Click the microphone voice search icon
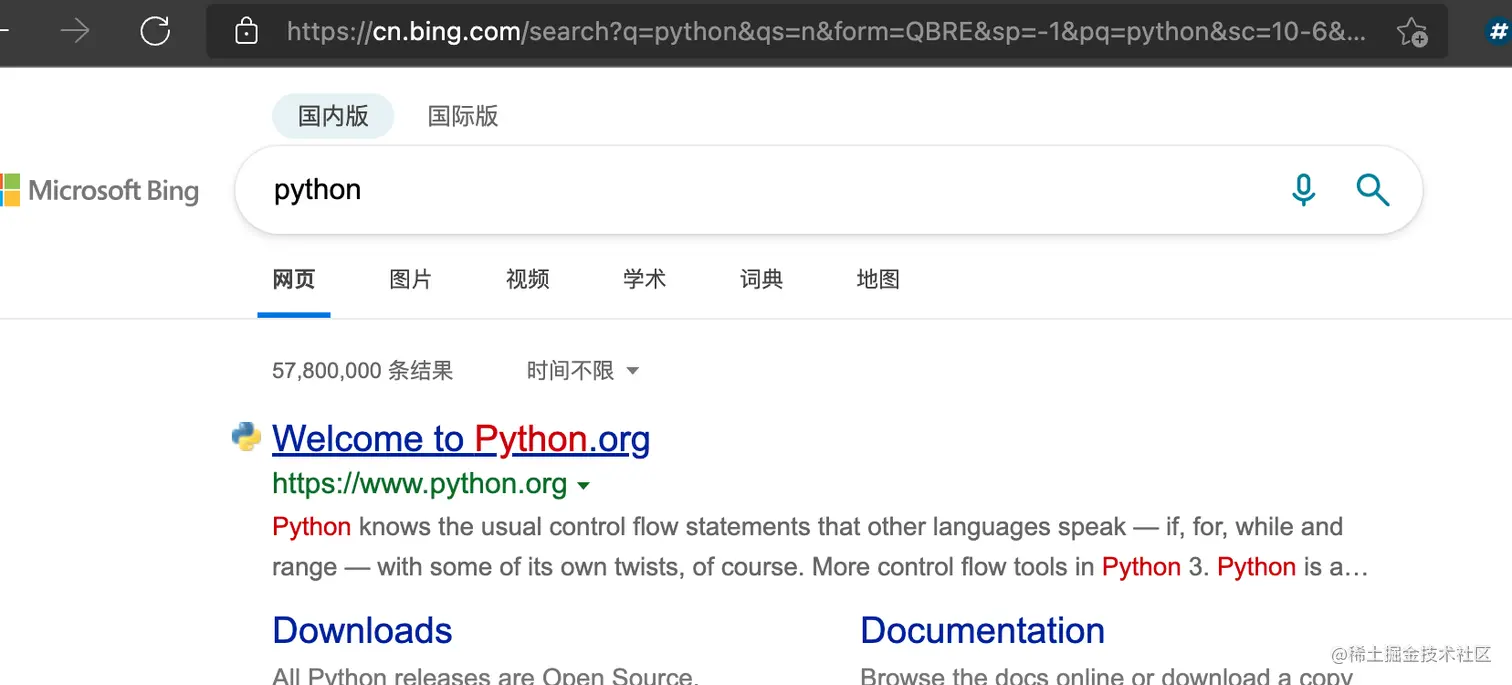The width and height of the screenshot is (1512, 685). 1303,189
